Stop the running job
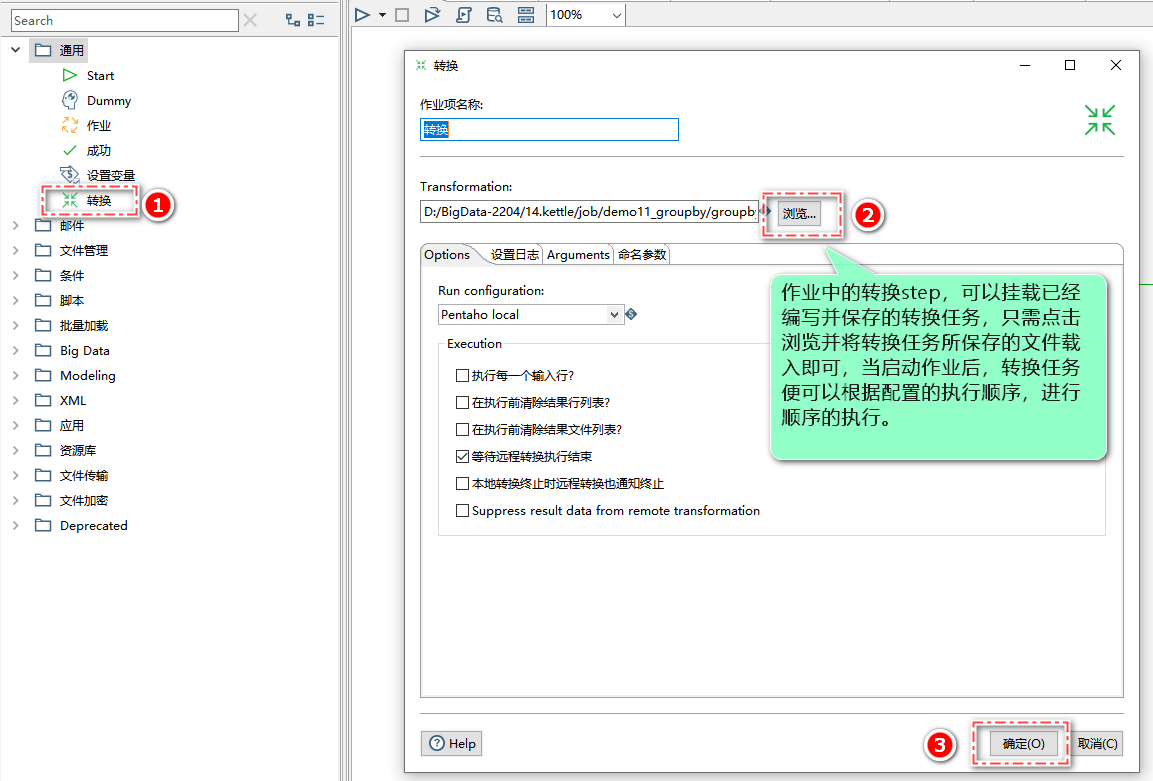 [x=402, y=15]
